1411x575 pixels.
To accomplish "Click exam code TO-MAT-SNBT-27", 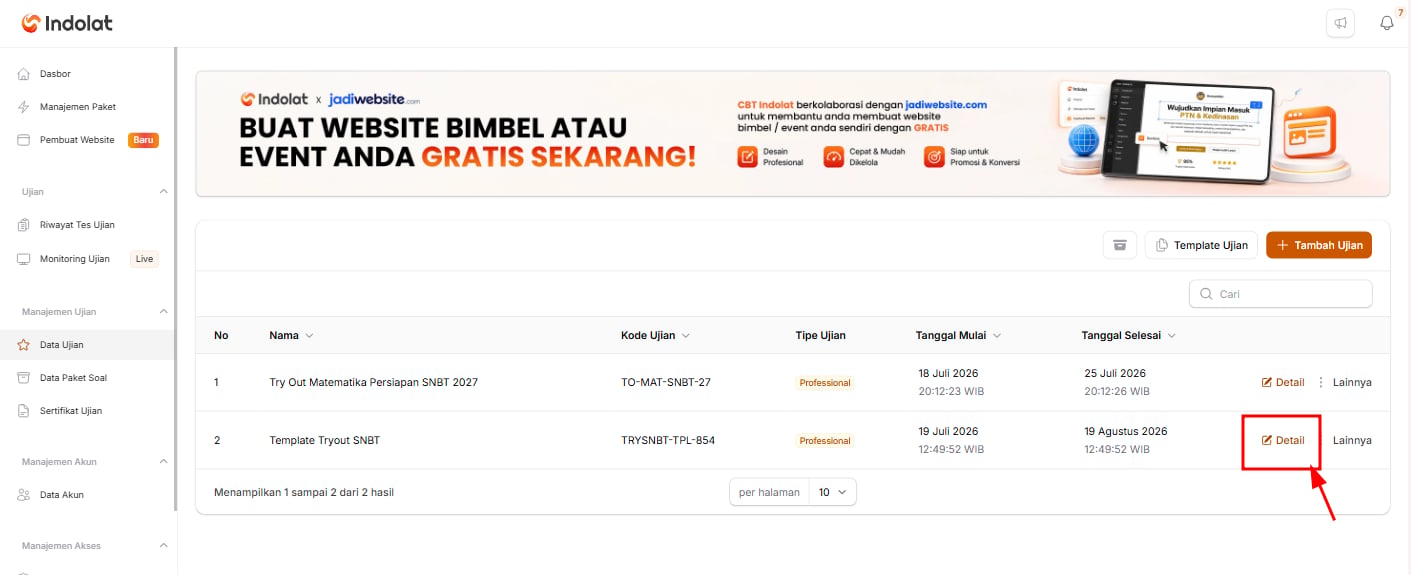I will pyautogui.click(x=666, y=382).
